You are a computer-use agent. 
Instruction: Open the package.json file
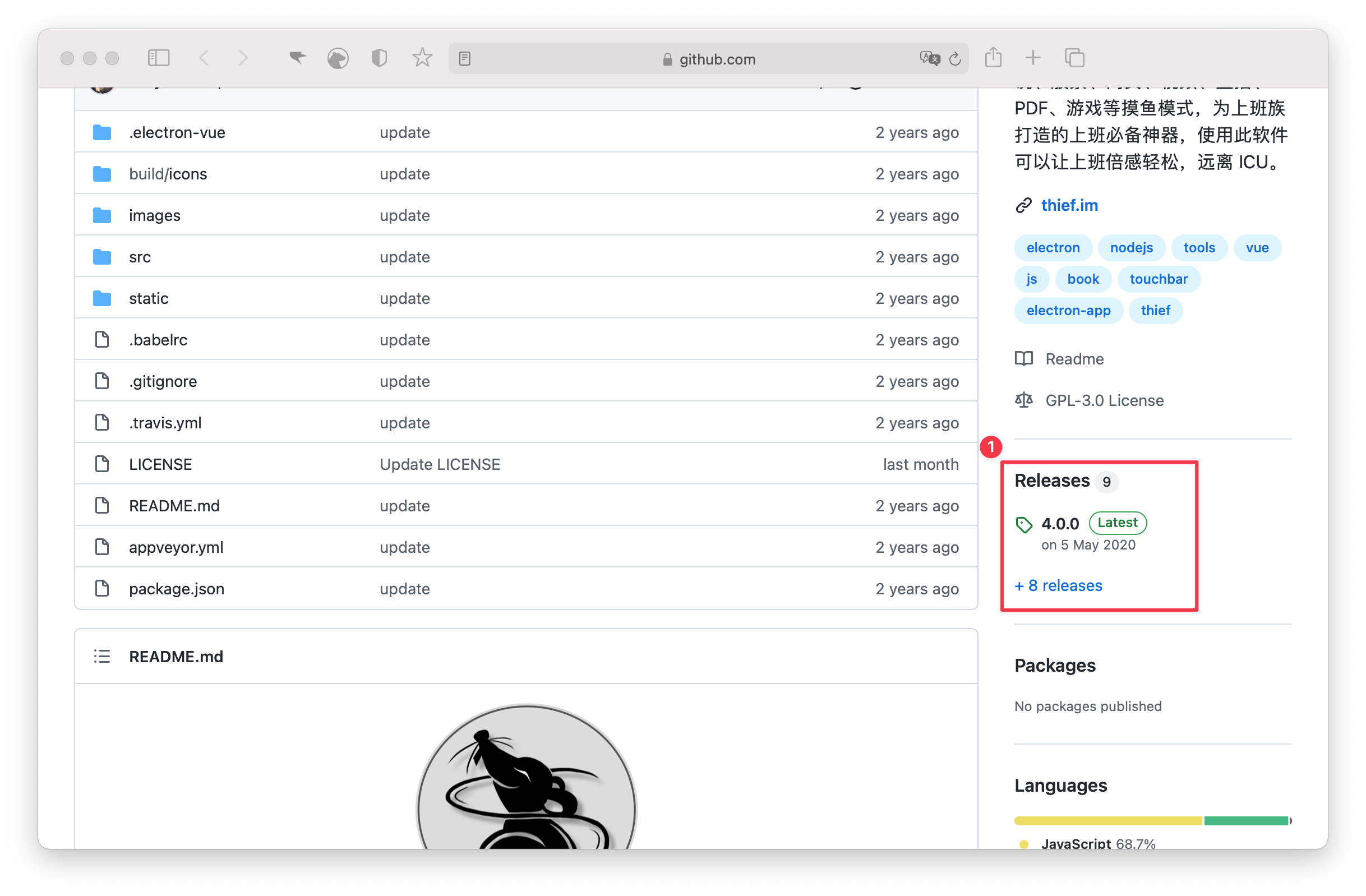pos(176,589)
